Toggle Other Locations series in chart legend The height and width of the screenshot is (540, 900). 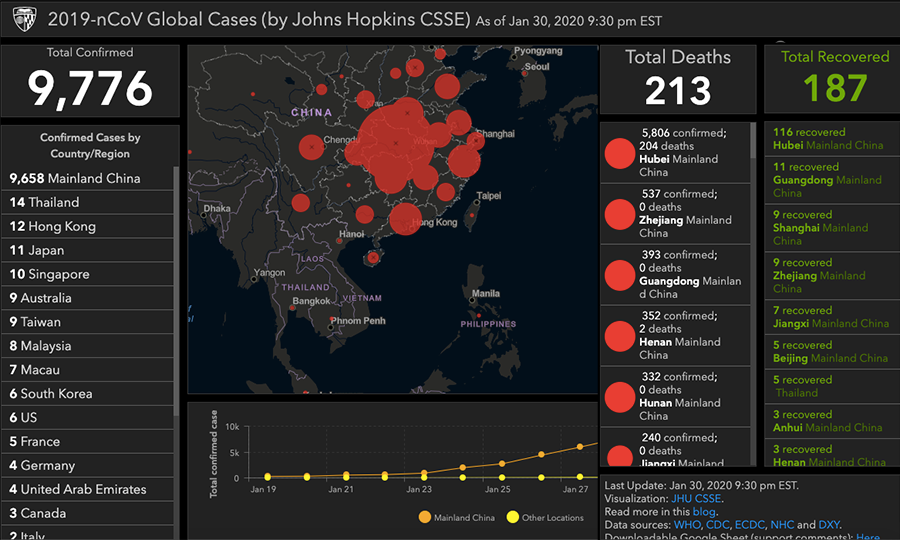tap(545, 518)
